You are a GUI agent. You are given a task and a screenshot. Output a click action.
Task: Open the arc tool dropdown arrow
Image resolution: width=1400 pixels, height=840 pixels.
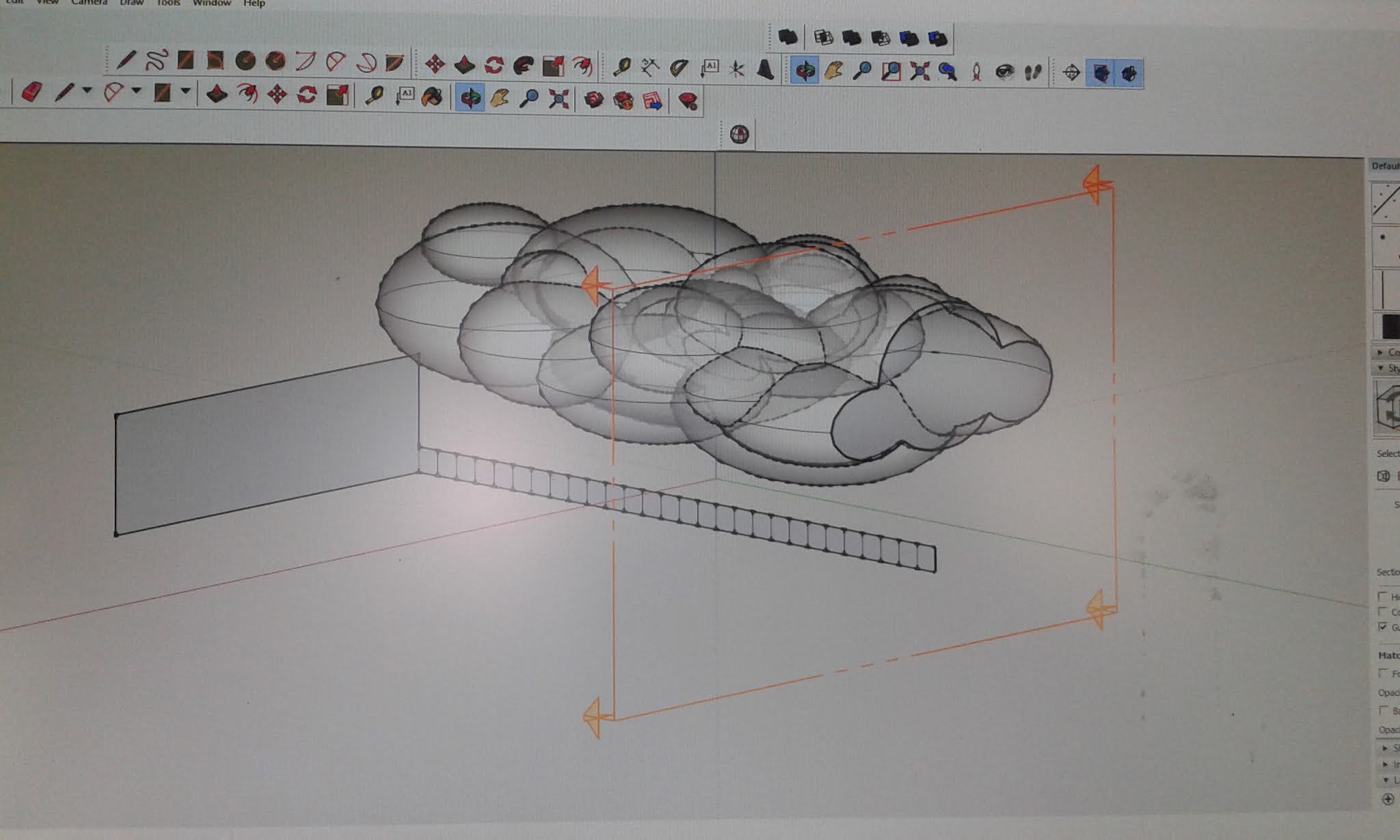pyautogui.click(x=136, y=90)
